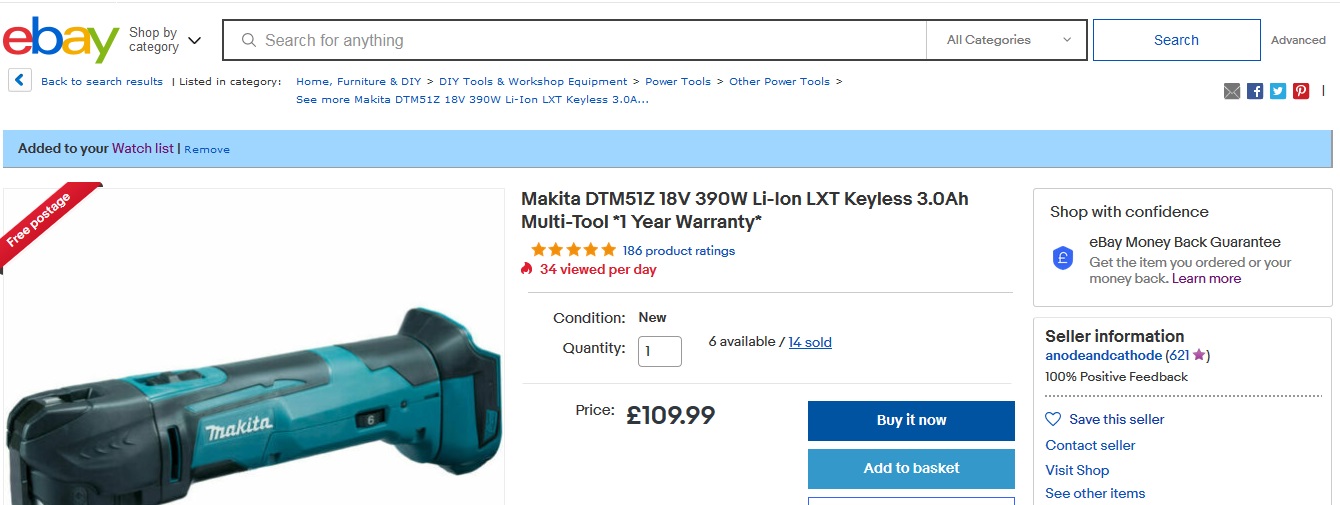1340x505 pixels.
Task: Remove the item from the Watch list
Action: 207,149
